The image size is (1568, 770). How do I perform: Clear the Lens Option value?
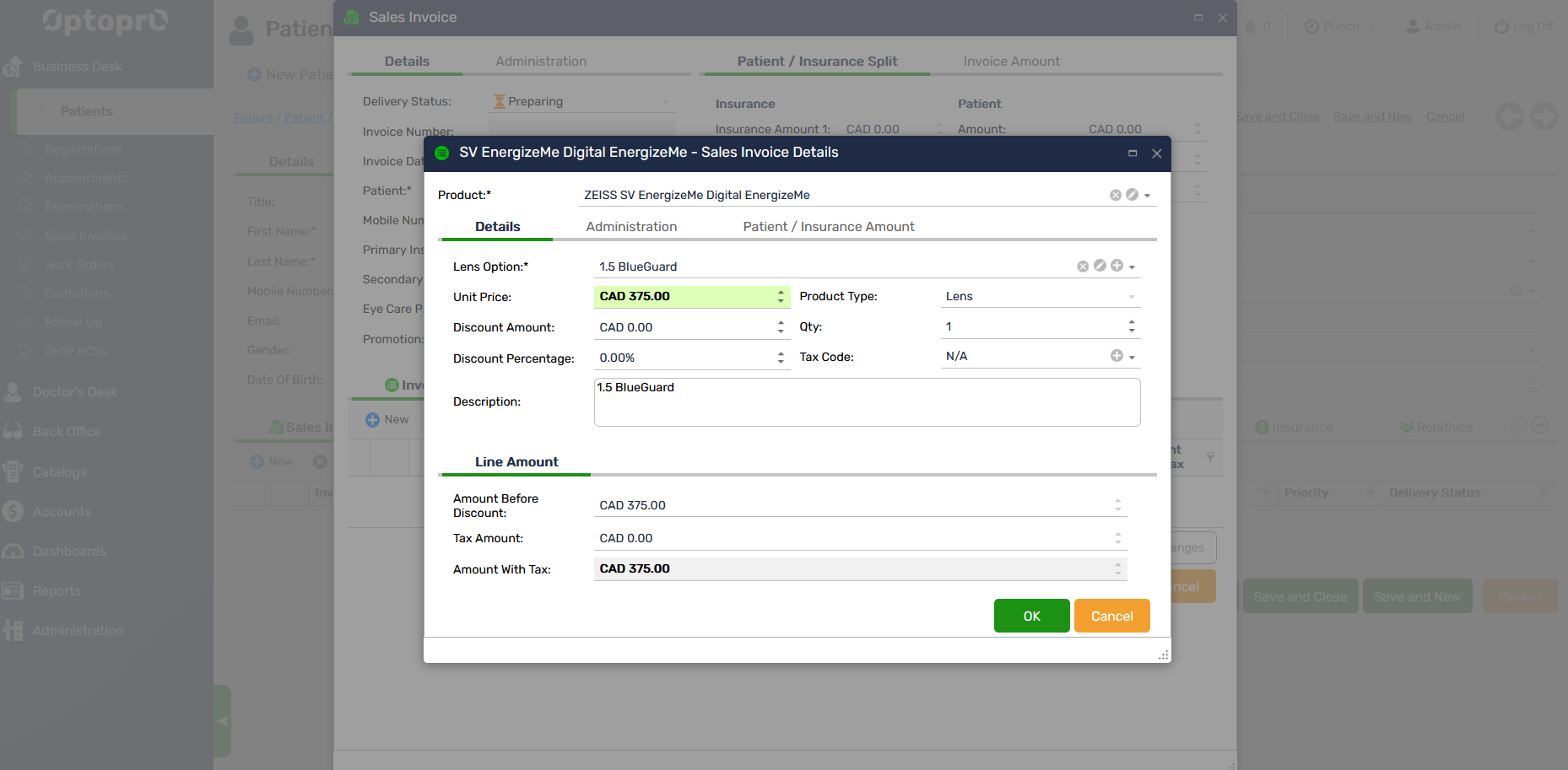(x=1083, y=267)
